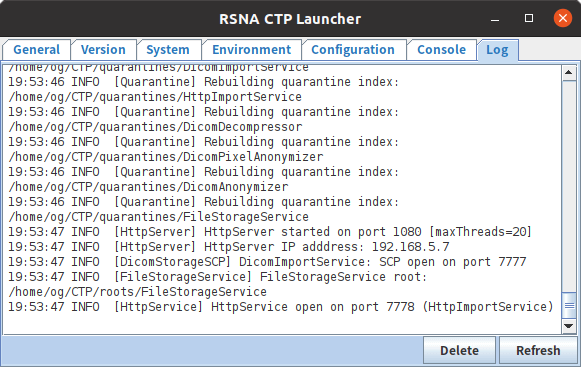
Task: Open the Console tab
Action: coord(441,50)
